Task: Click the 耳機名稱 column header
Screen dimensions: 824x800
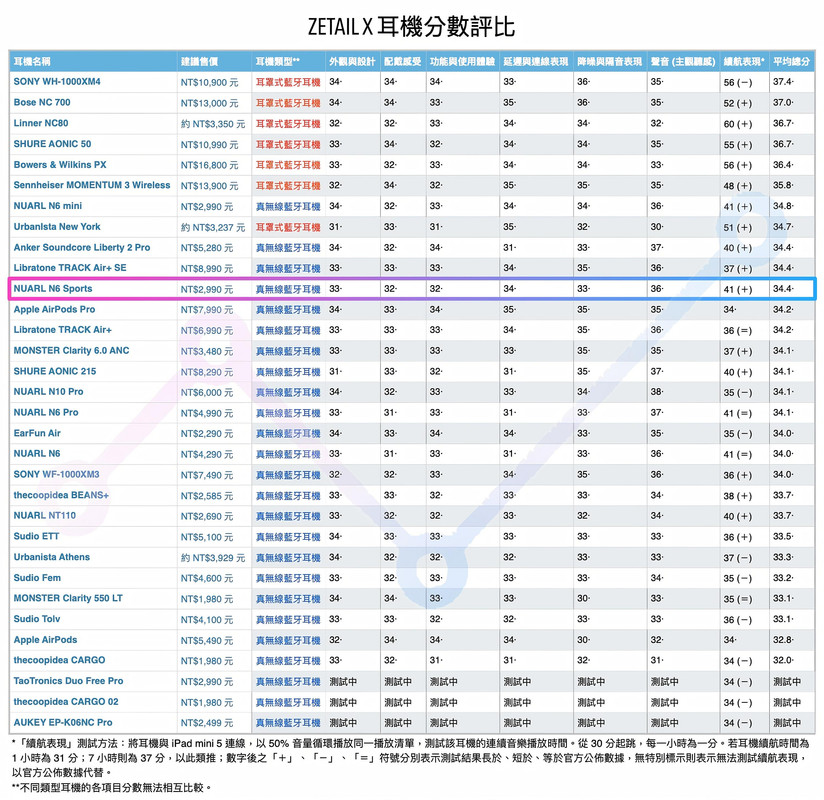Action: (x=32, y=61)
